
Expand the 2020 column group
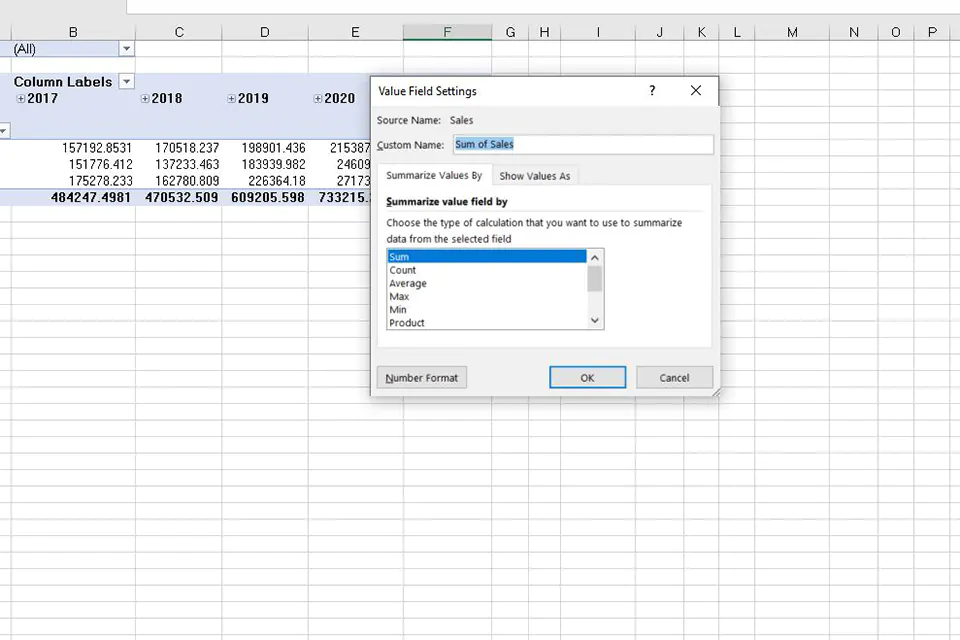(320, 98)
